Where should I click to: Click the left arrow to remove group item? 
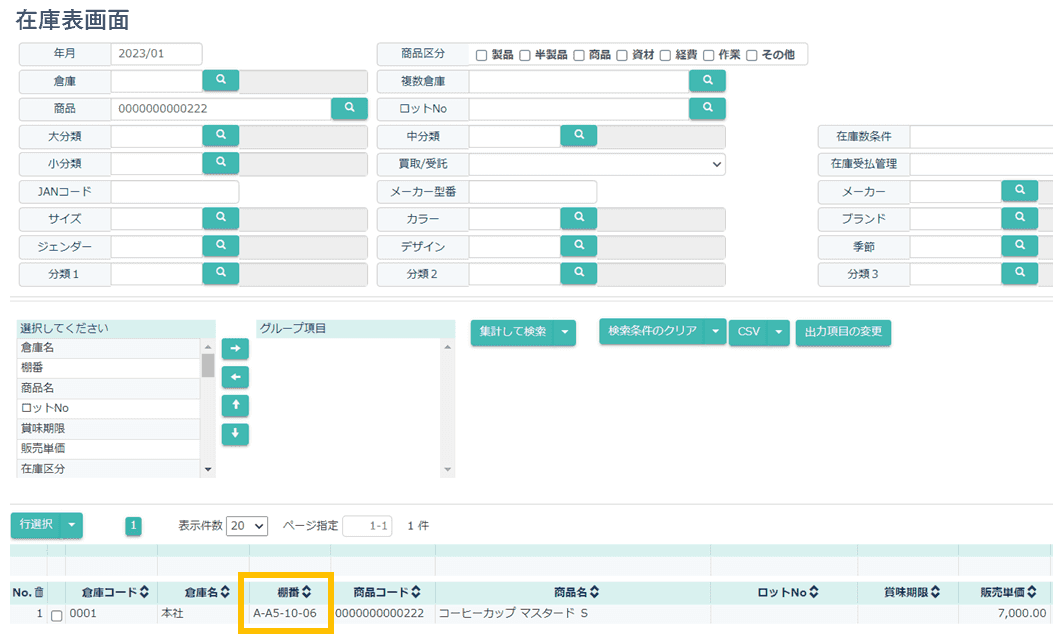[x=235, y=377]
